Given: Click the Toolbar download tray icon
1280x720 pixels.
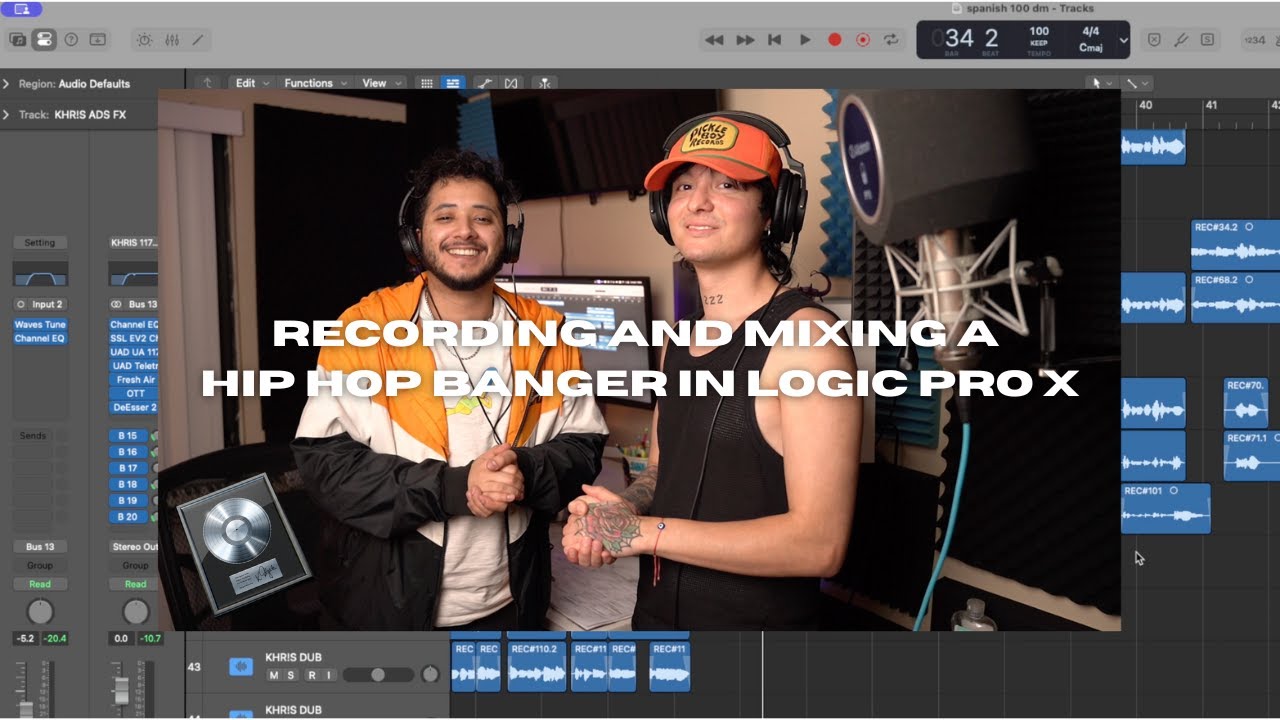Looking at the screenshot, I should (x=97, y=40).
